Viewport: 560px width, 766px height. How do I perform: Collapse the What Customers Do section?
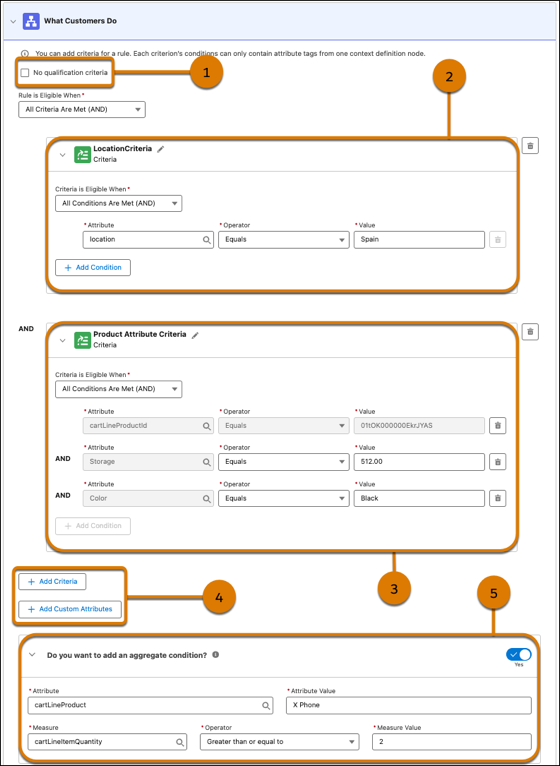coord(13,21)
